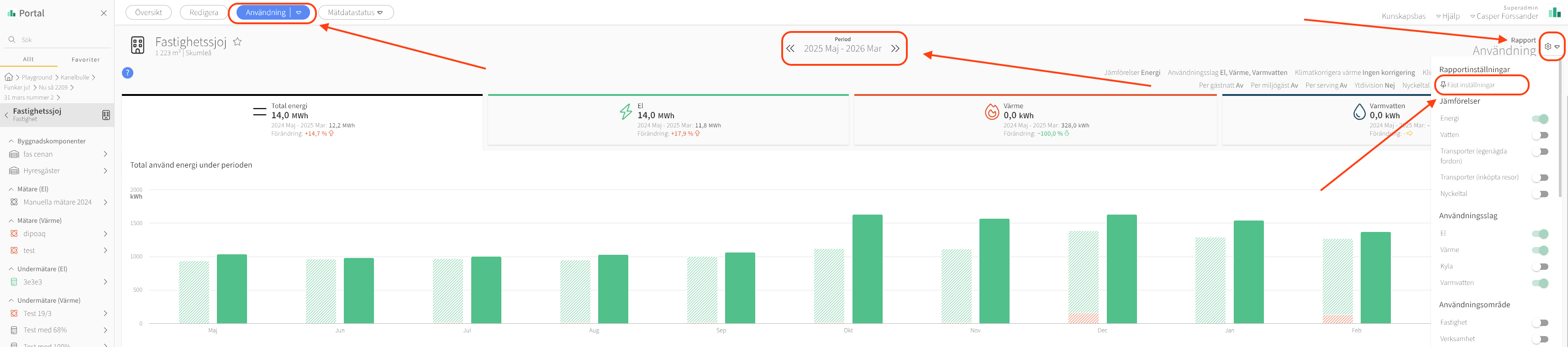1568x347 pixels.
Task: Turn off the Värme usage type toggle
Action: click(x=1540, y=250)
